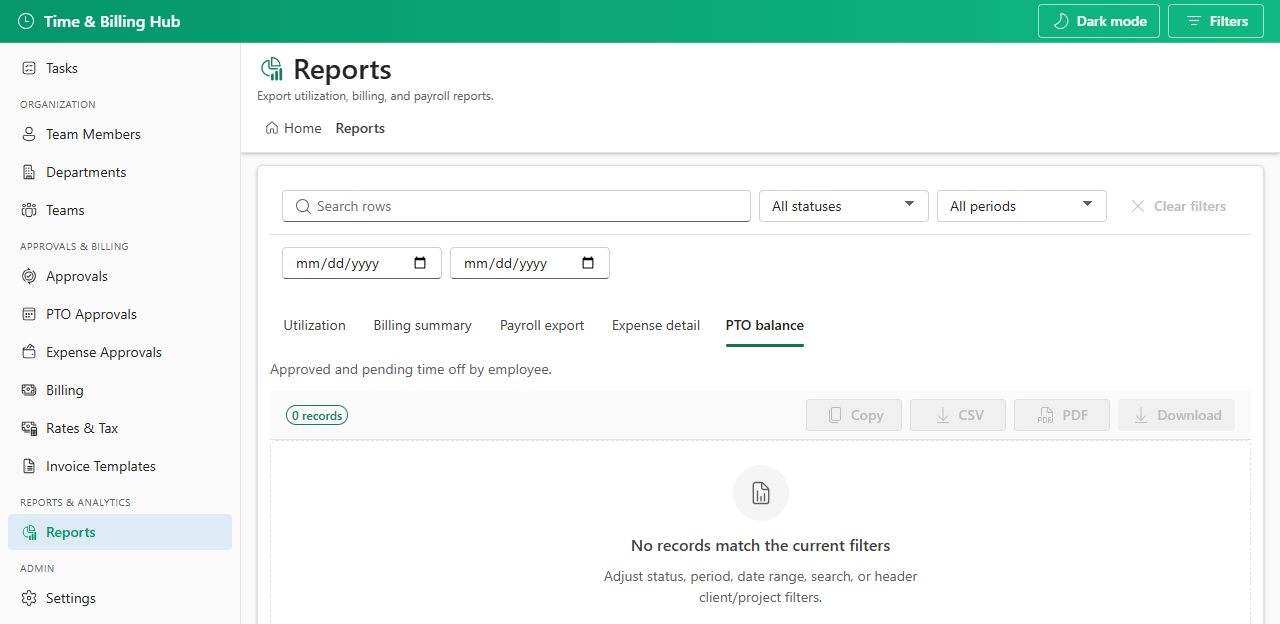This screenshot has width=1280, height=624.
Task: Click the Copy export button
Action: (854, 415)
